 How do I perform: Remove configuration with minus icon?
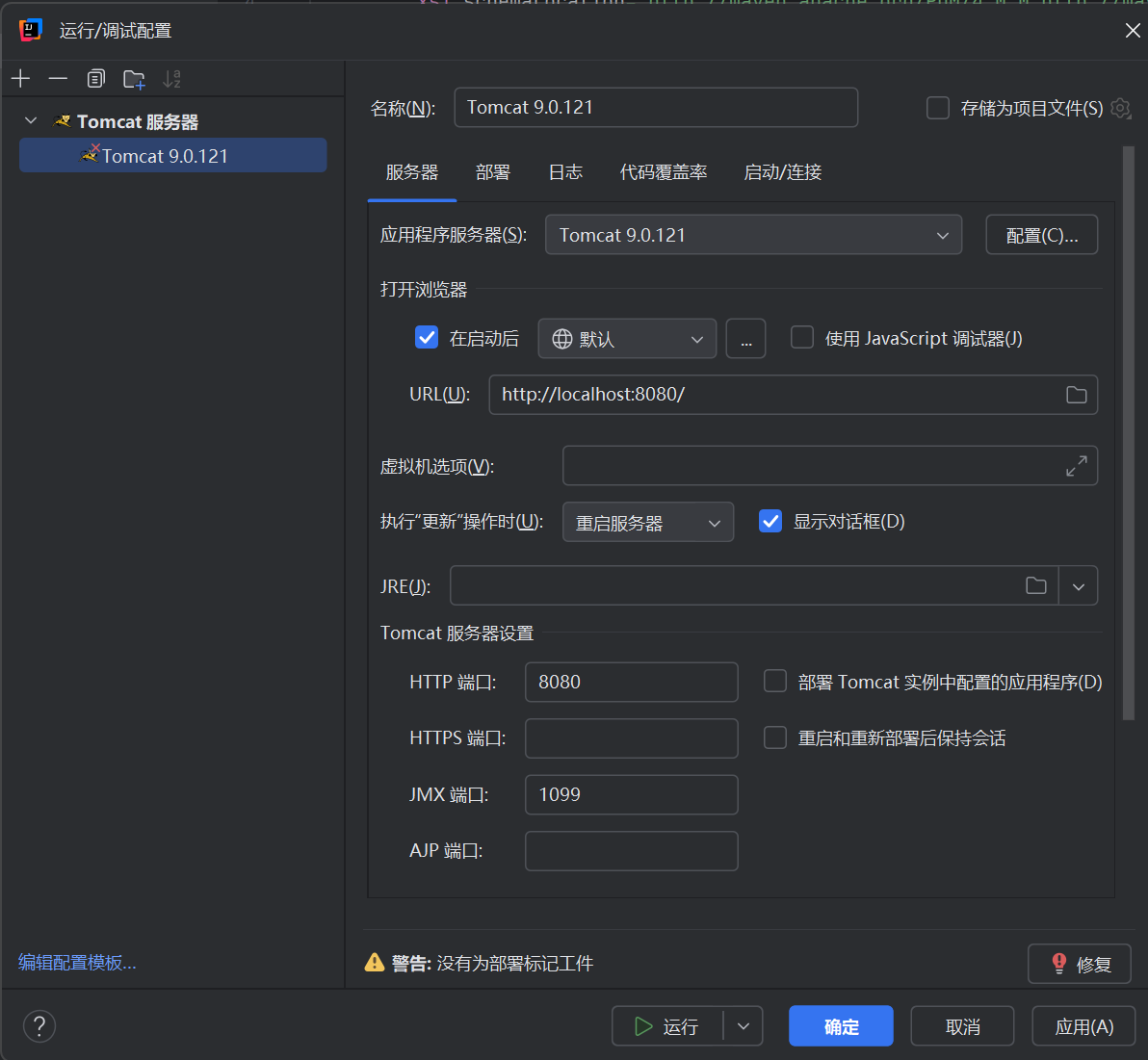tap(58, 78)
